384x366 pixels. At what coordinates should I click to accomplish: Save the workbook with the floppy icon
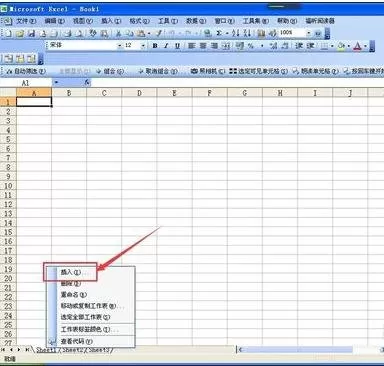tap(31, 33)
